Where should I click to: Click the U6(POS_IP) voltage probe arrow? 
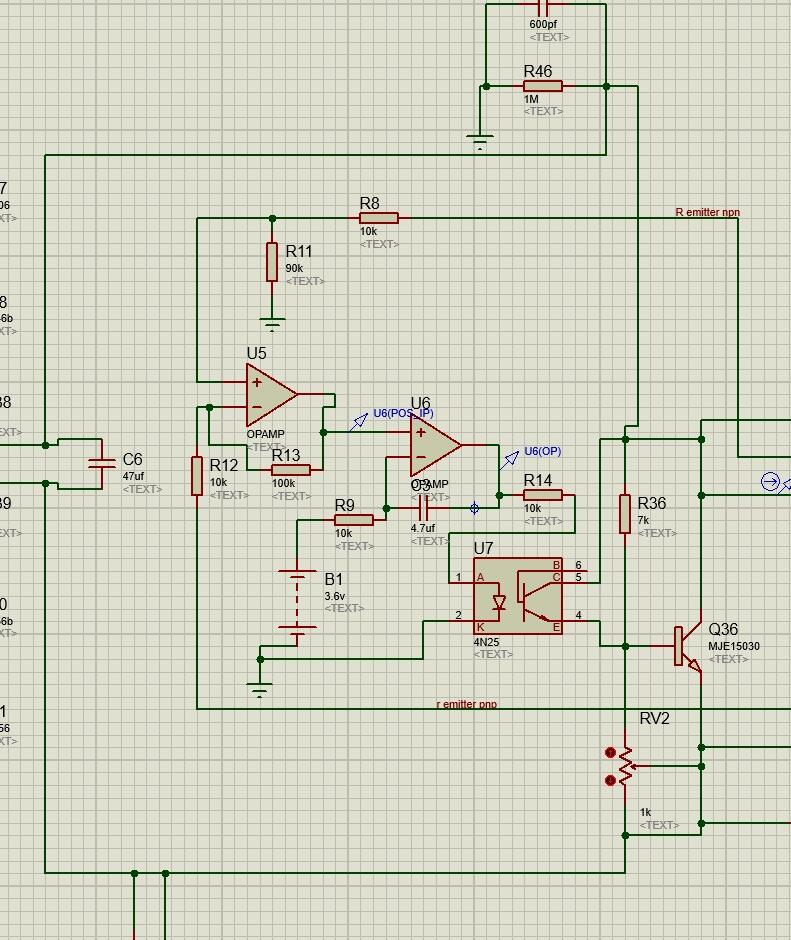358,422
